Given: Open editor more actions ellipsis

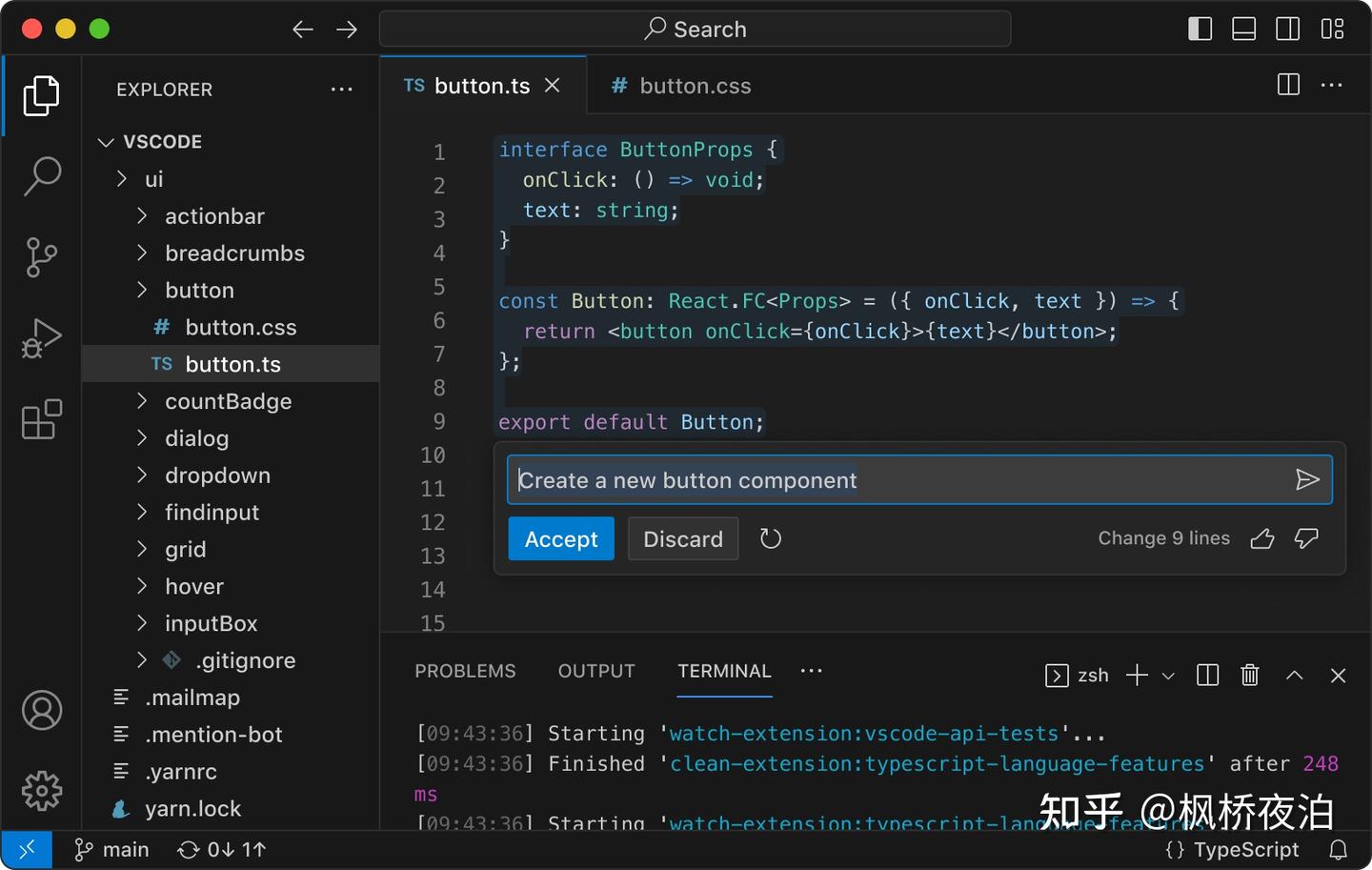Looking at the screenshot, I should pyautogui.click(x=1332, y=85).
